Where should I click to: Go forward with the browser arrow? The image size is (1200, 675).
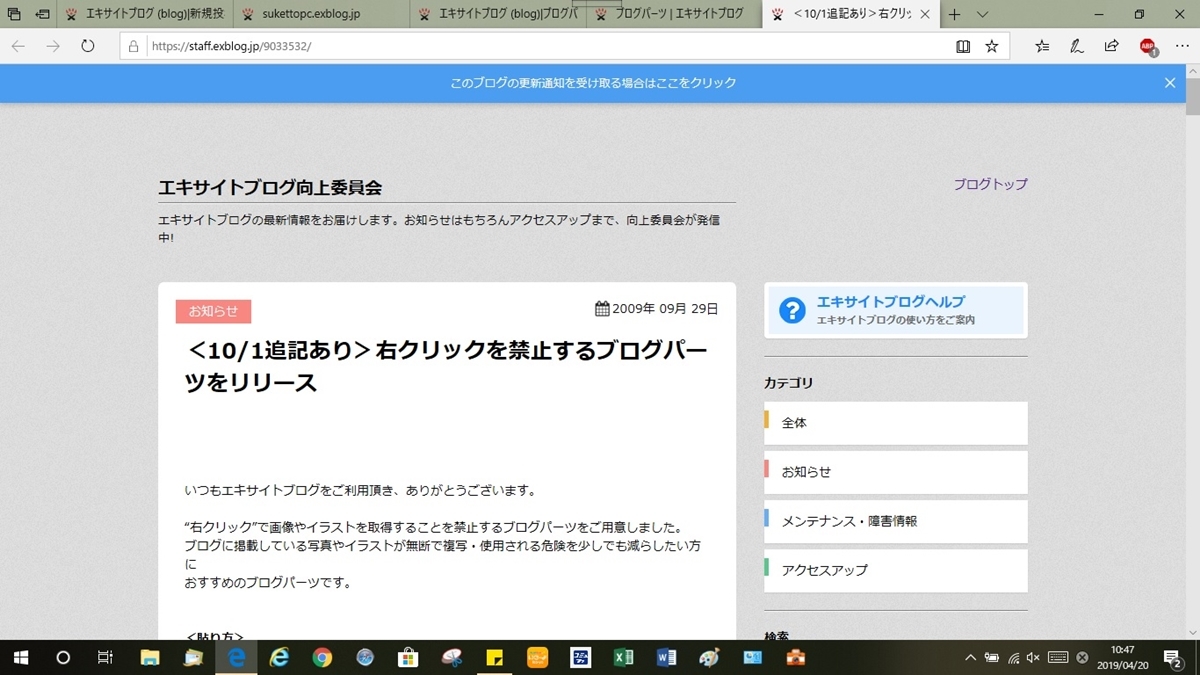coord(53,46)
